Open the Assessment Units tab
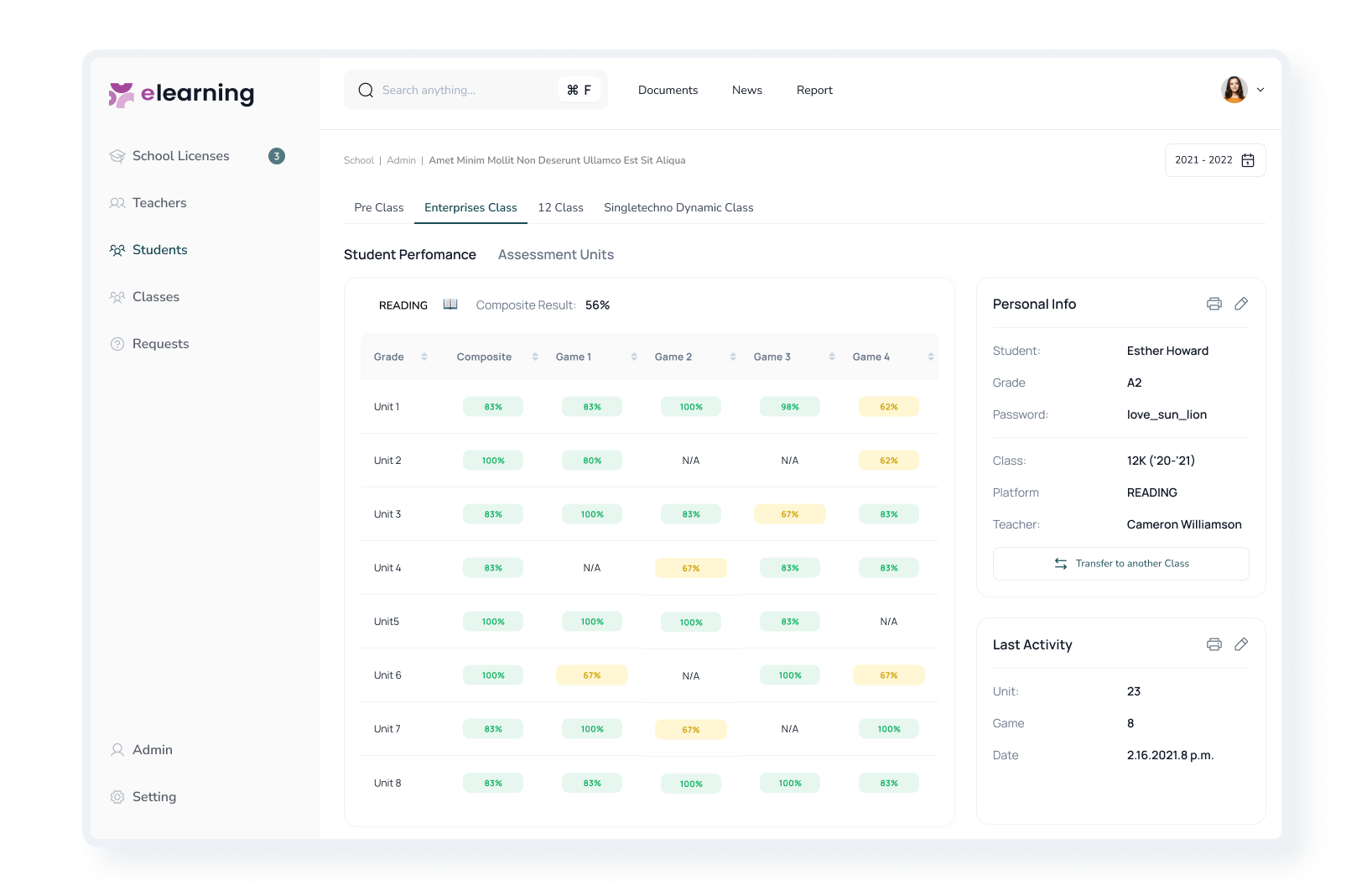This screenshot has width=1372, height=896. tap(556, 254)
